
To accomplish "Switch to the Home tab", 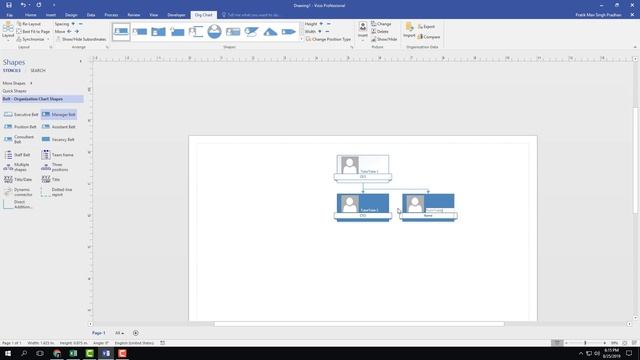I will point(31,15).
